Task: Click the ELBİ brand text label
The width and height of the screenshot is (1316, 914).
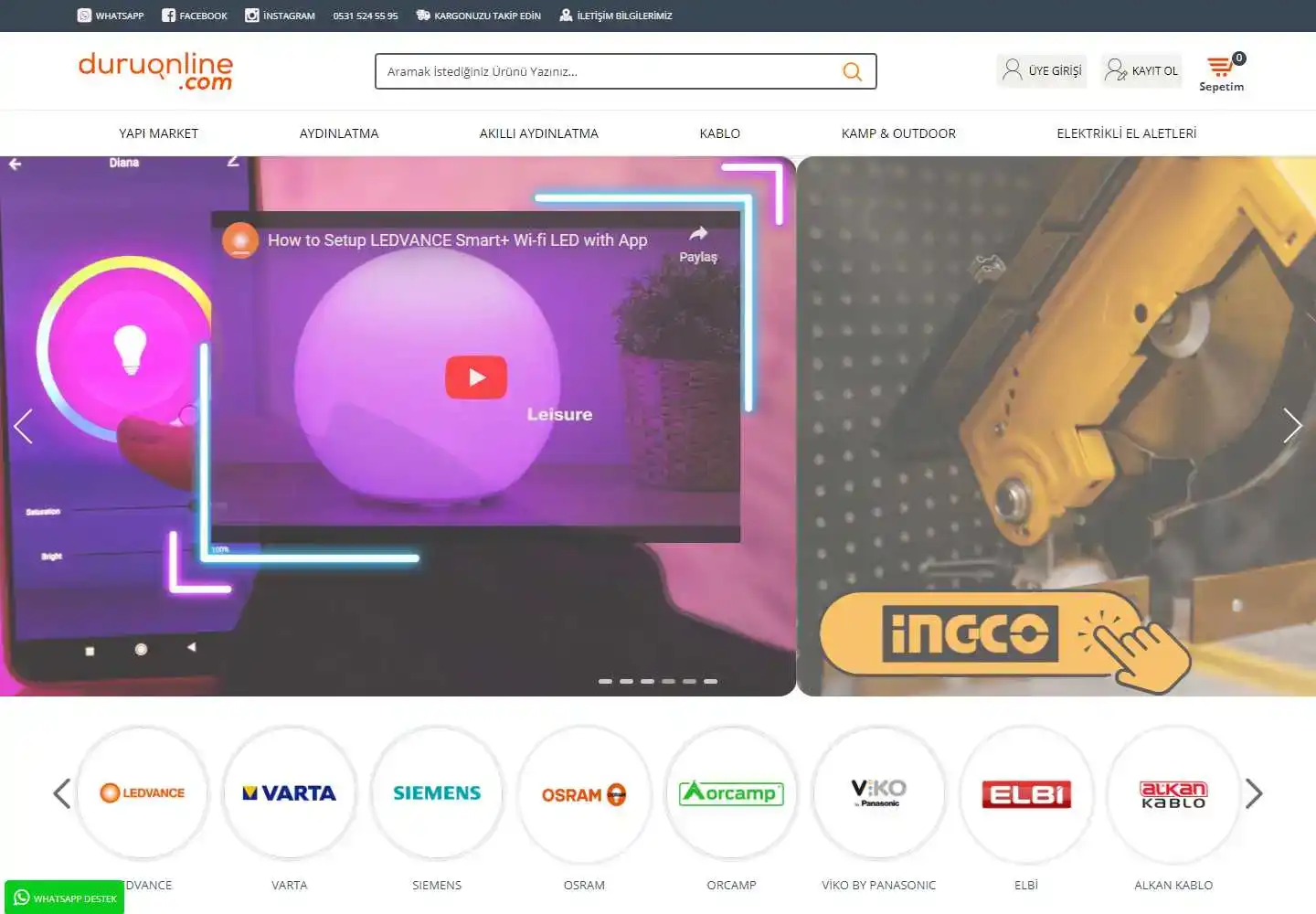Action: coord(1026,885)
